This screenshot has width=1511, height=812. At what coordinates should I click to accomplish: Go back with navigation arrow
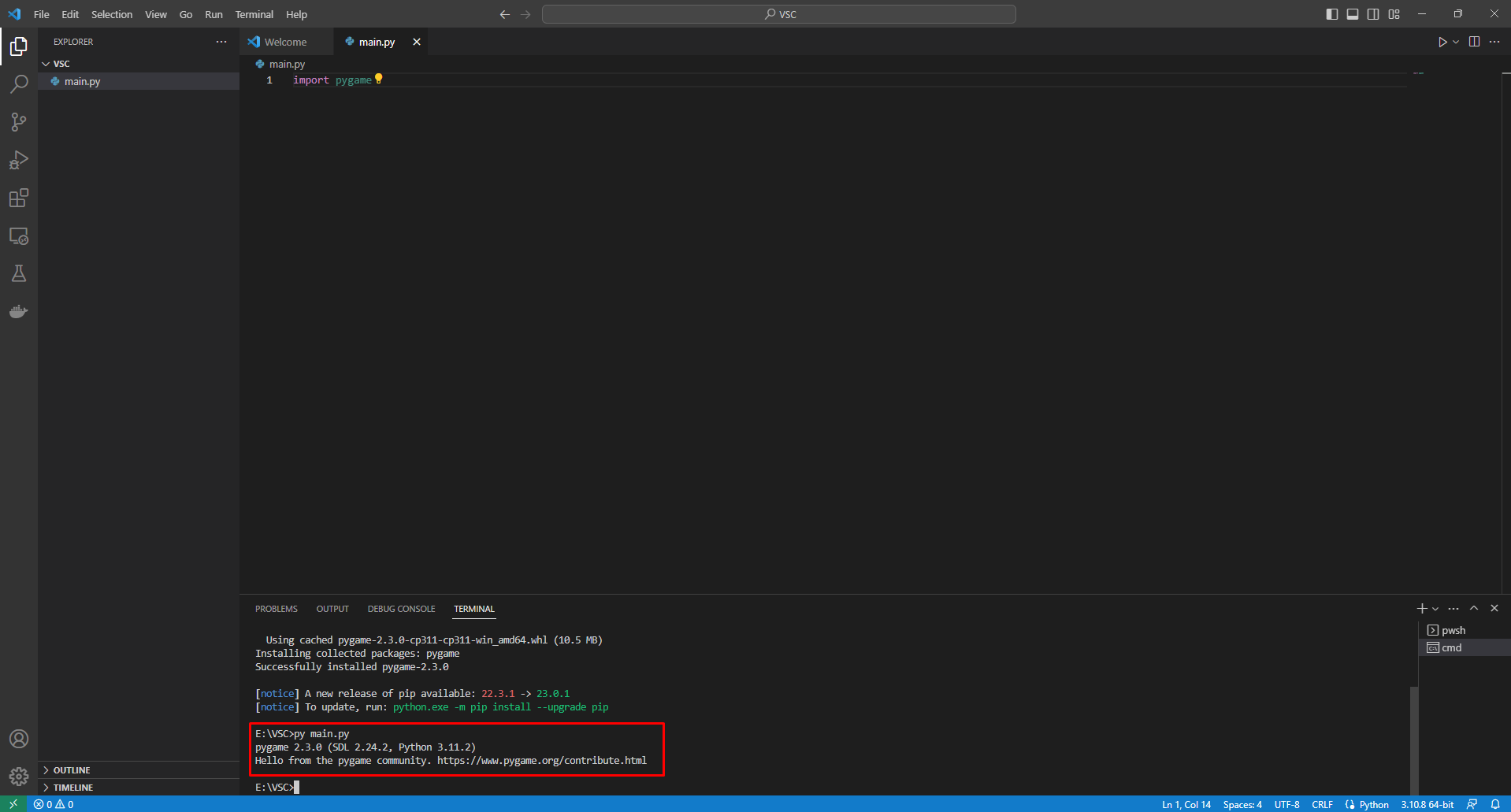pos(505,14)
